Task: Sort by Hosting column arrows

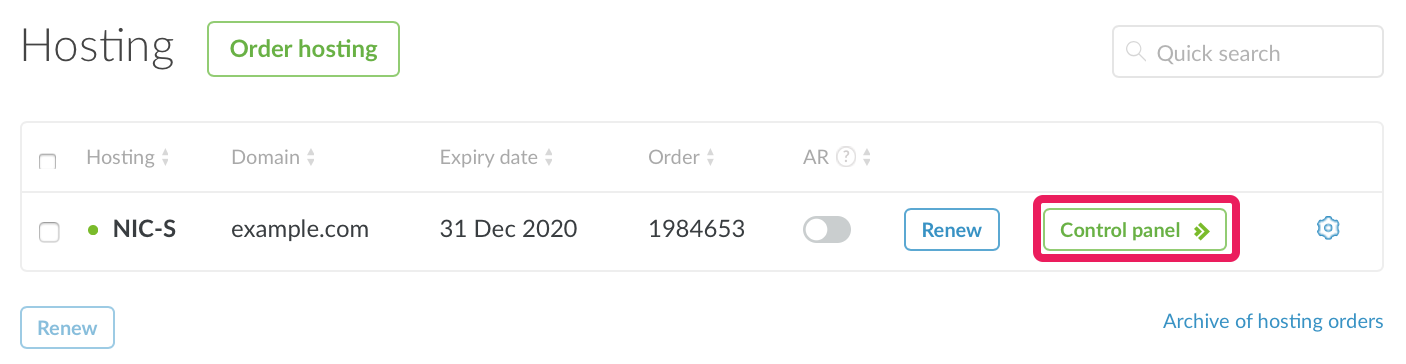Action: click(165, 158)
